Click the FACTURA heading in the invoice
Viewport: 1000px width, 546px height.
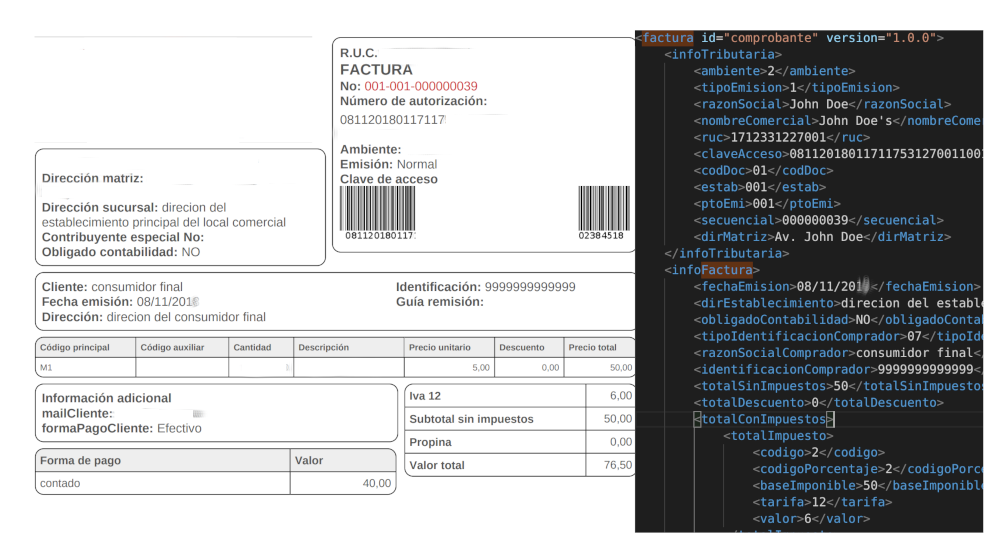(x=376, y=70)
